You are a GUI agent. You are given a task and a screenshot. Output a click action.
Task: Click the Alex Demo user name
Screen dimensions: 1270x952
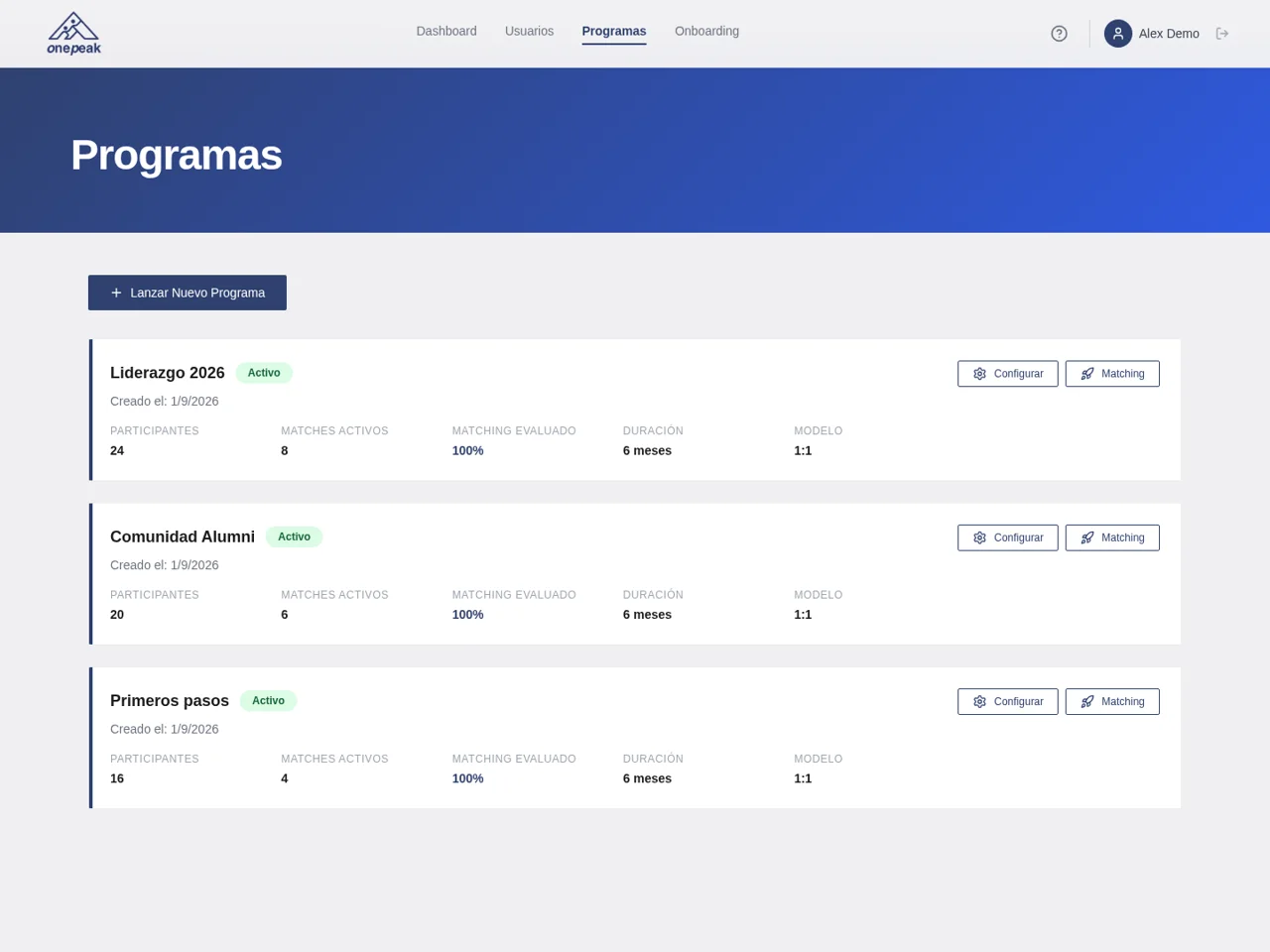(x=1169, y=34)
